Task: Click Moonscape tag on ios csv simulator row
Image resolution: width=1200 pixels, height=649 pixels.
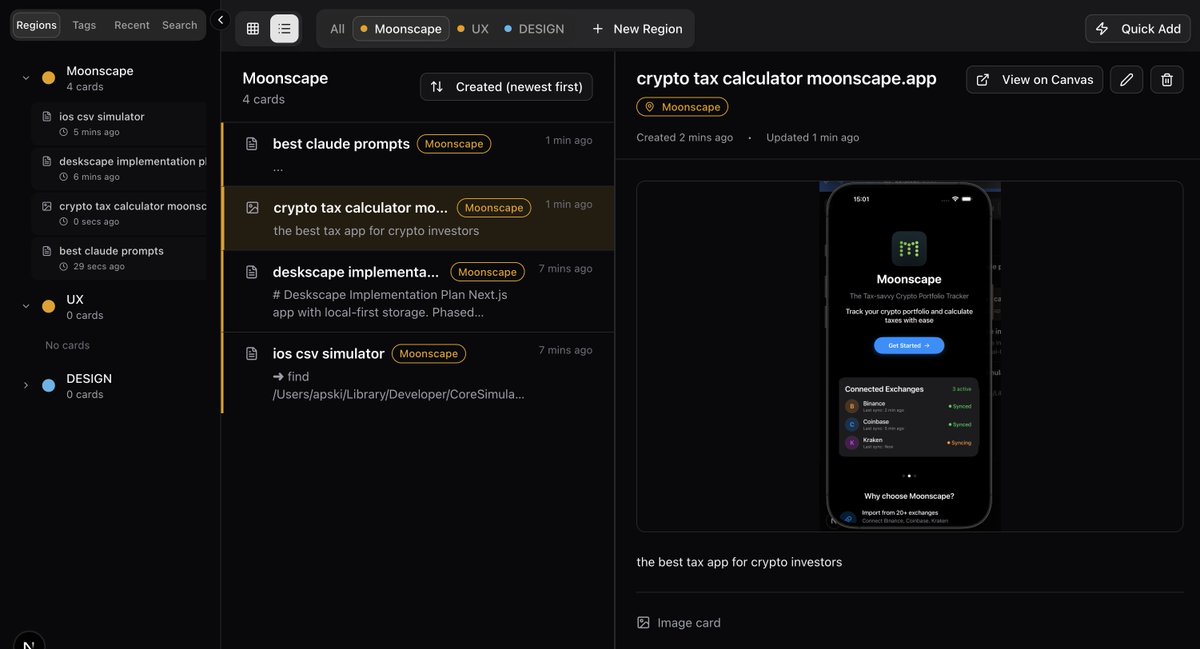Action: tap(429, 354)
